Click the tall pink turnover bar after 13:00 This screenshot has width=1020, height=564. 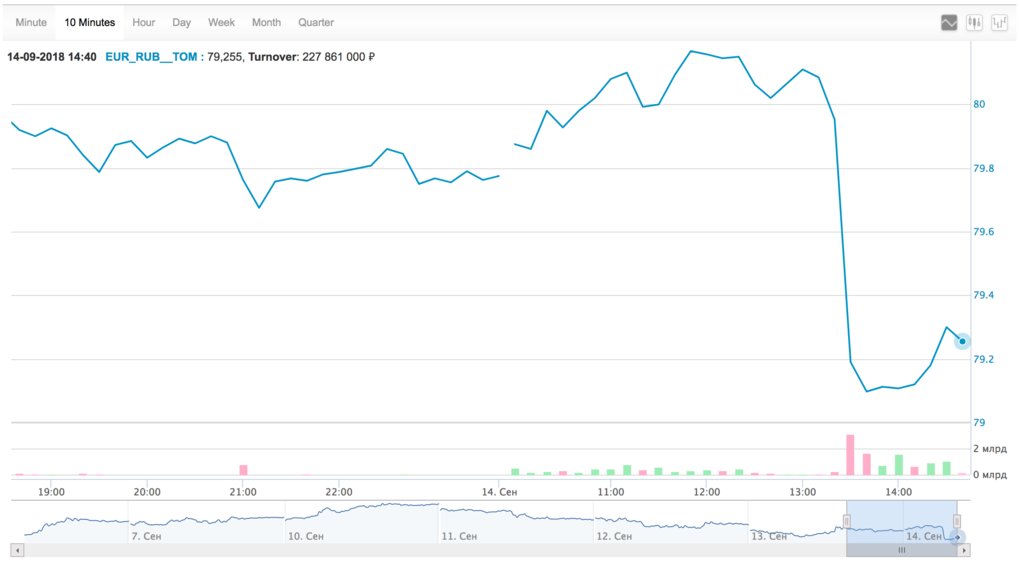pos(850,455)
